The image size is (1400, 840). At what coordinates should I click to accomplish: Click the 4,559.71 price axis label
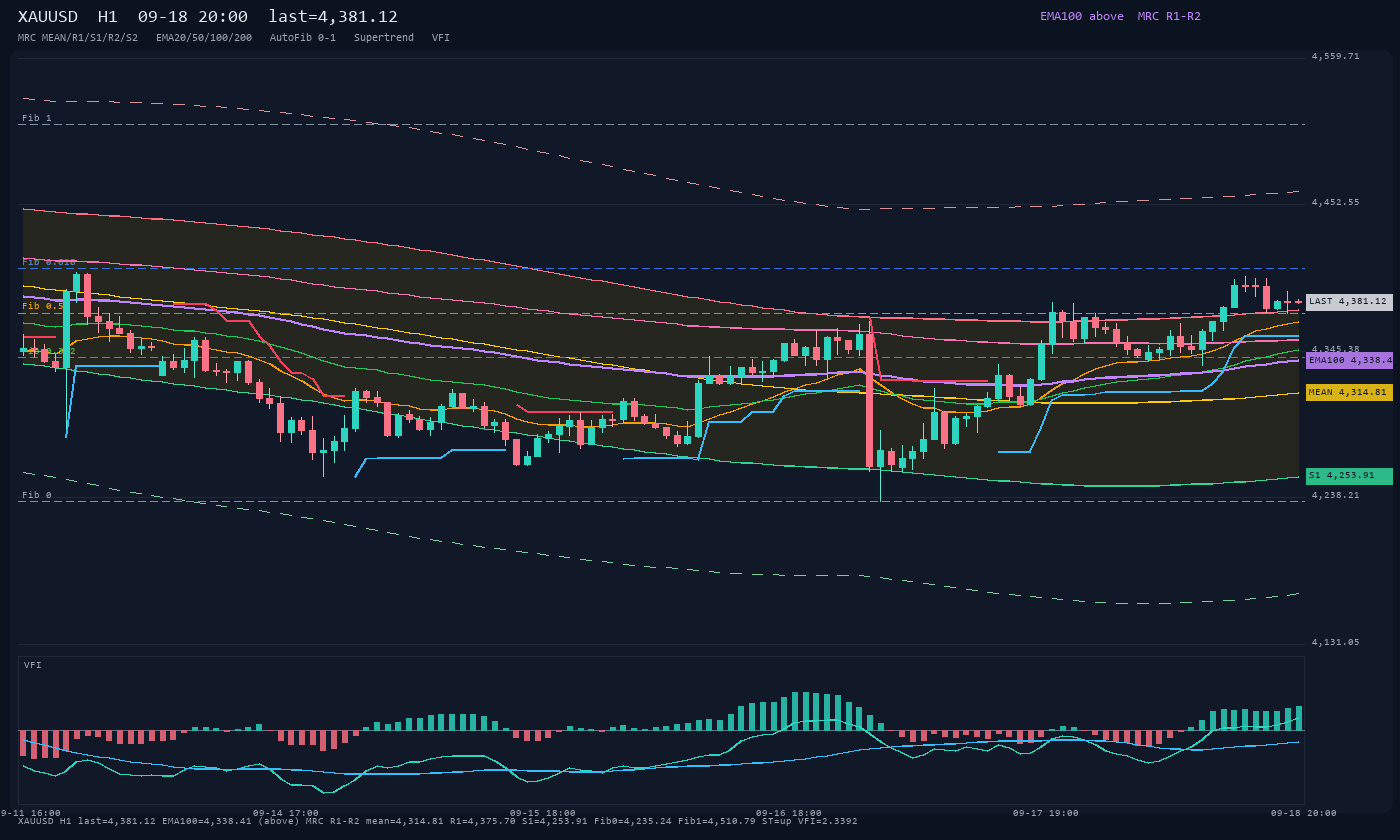1335,56
